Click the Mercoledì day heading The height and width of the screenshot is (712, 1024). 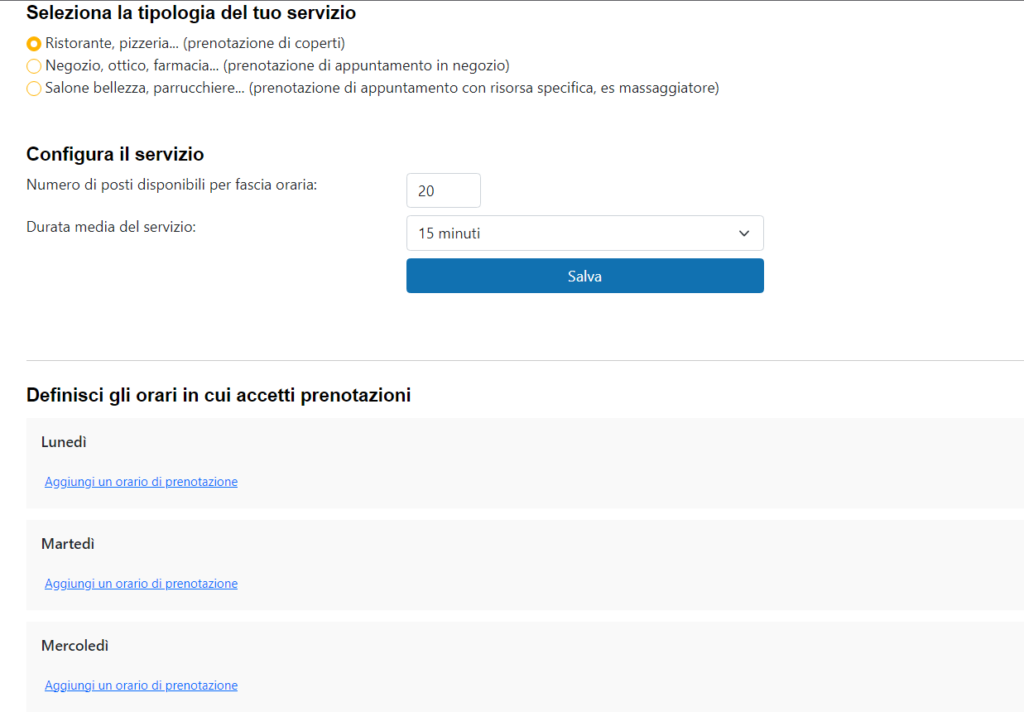tap(75, 646)
